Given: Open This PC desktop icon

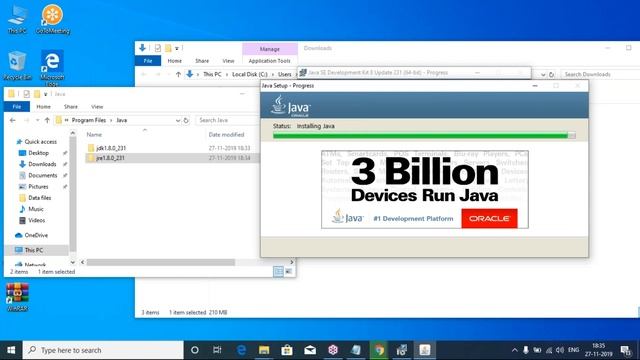Looking at the screenshot, I should [x=17, y=19].
